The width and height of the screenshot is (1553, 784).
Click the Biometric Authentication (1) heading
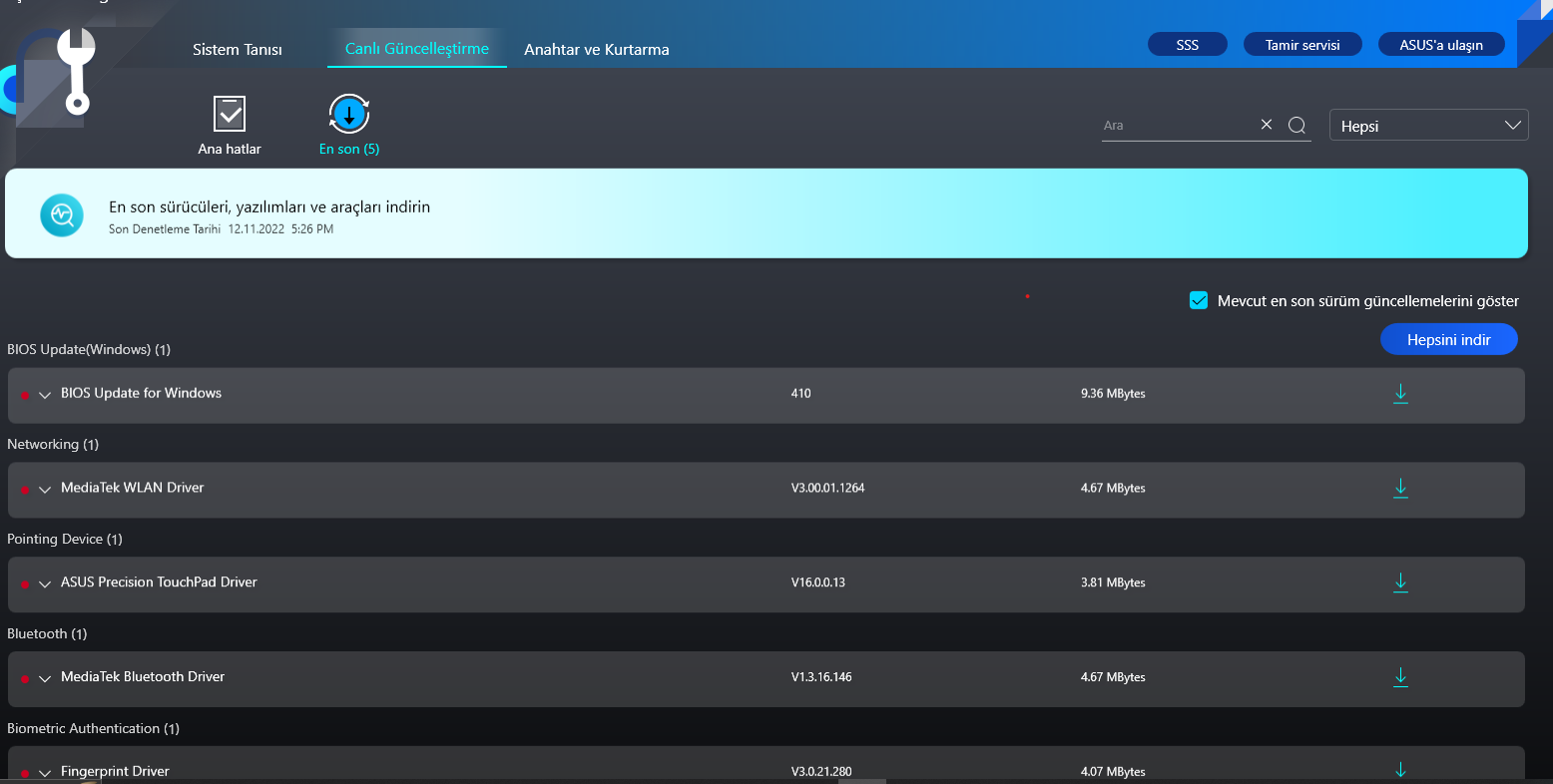(x=94, y=728)
